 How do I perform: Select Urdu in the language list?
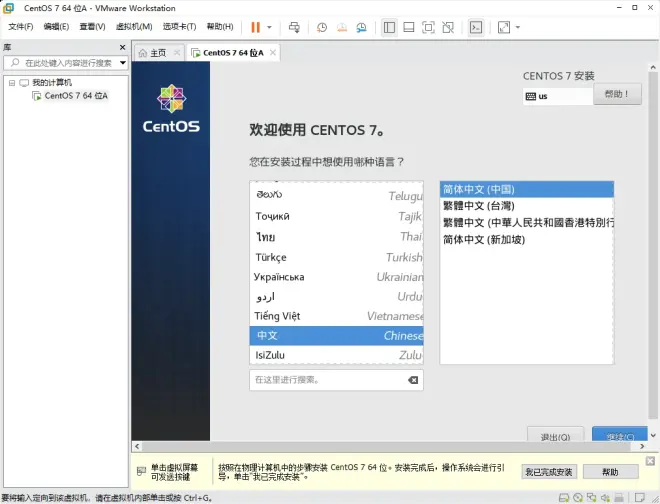click(x=336, y=297)
